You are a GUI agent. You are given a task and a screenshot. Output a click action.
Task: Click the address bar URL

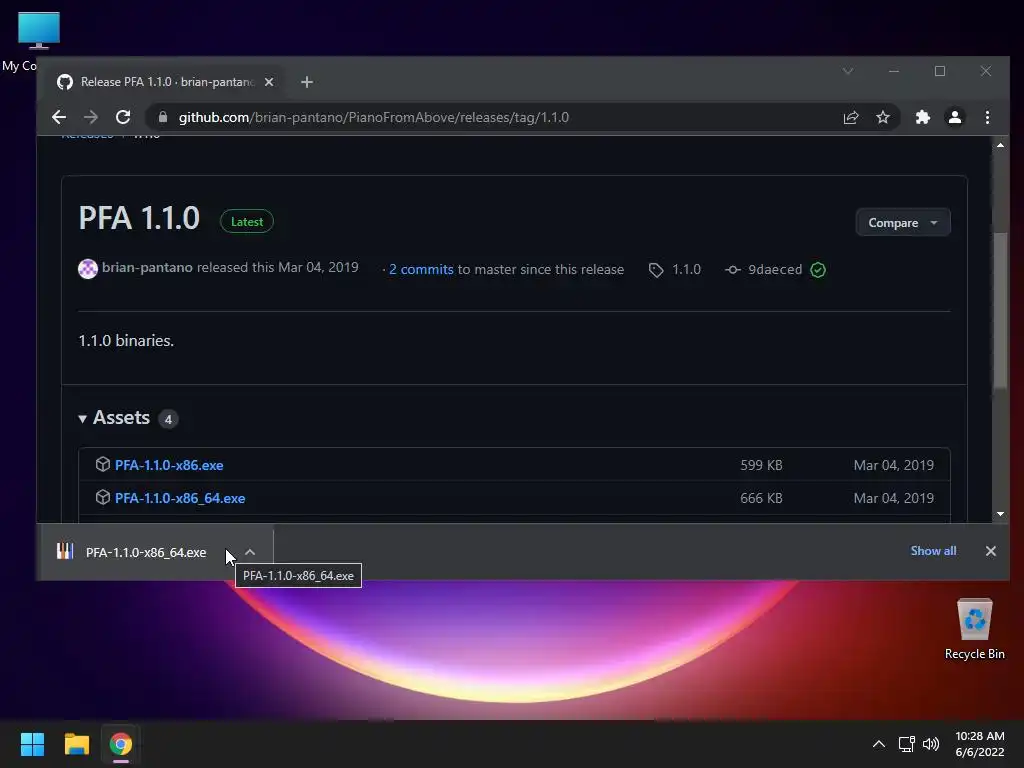374,118
